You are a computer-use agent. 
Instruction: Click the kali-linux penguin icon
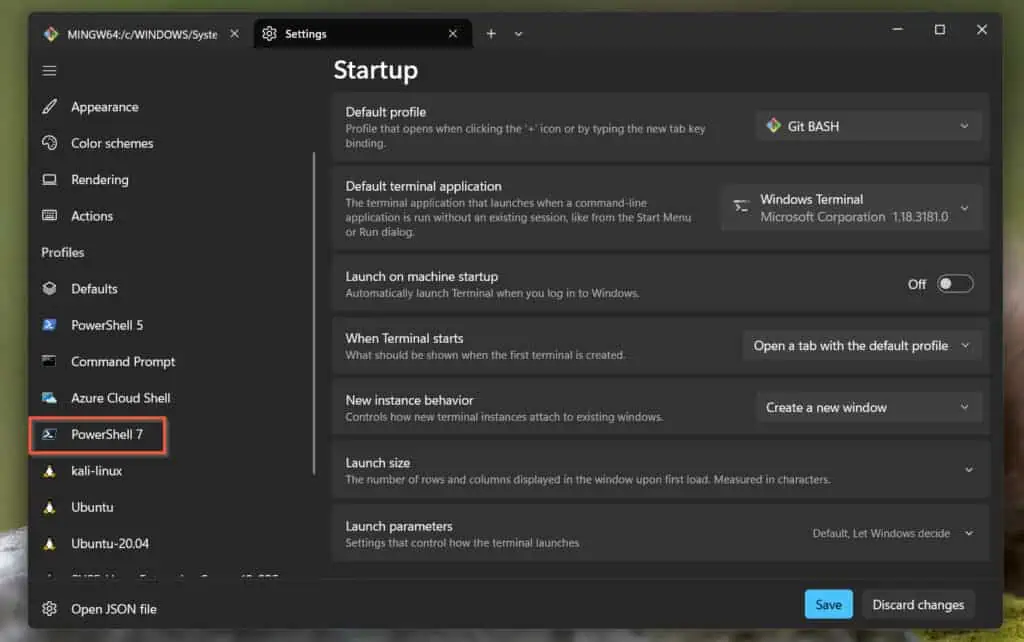(x=50, y=471)
